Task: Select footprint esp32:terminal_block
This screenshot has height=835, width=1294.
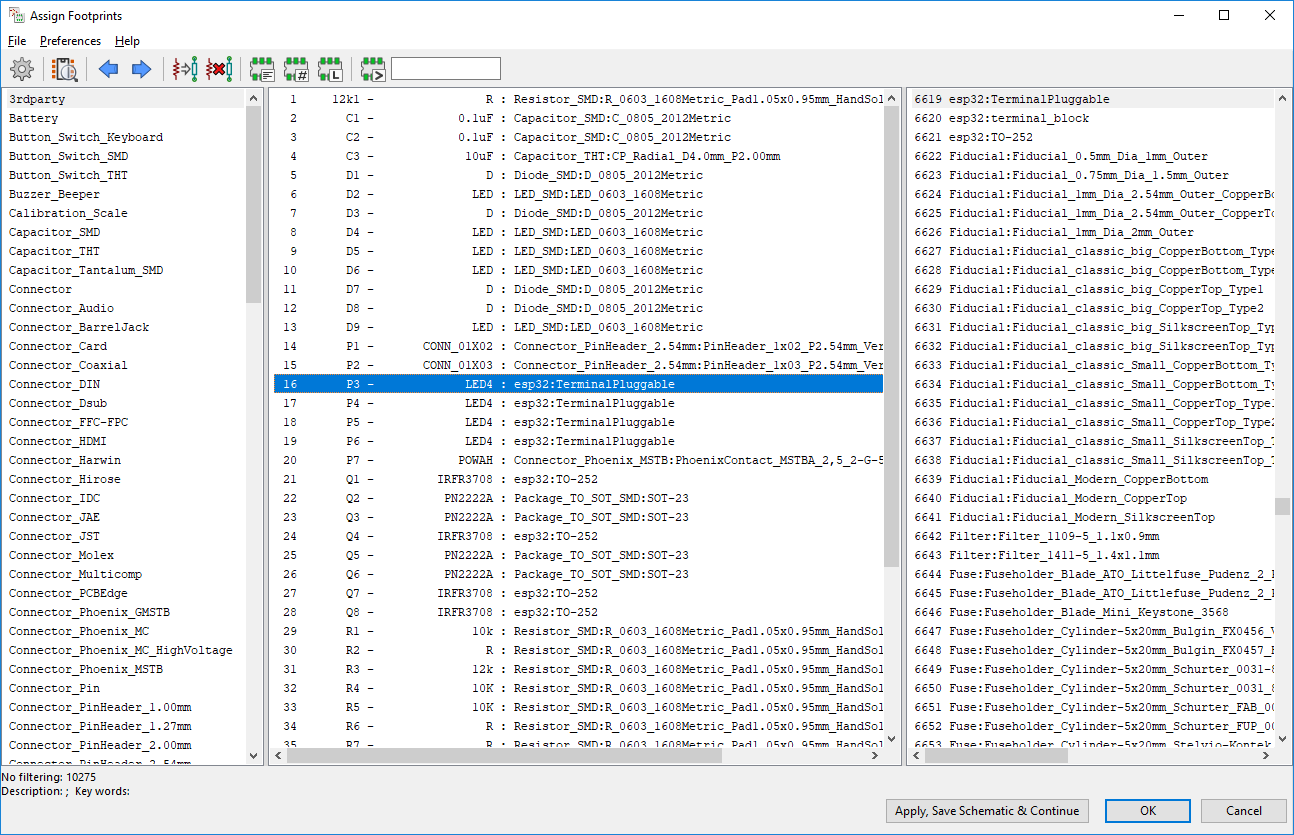Action: pyautogui.click(x=1092, y=118)
